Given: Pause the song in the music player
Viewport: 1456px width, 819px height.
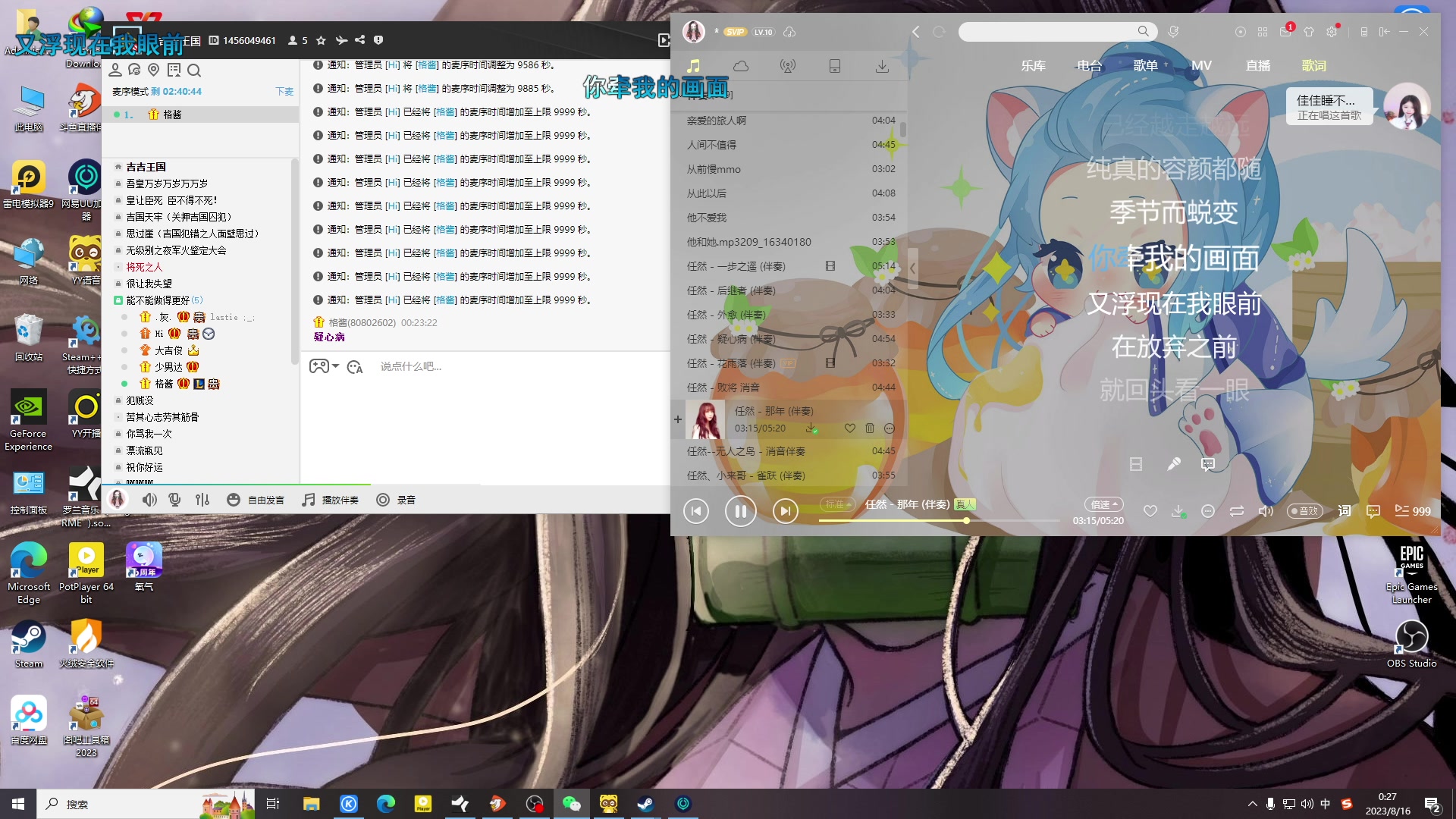Looking at the screenshot, I should (x=740, y=511).
